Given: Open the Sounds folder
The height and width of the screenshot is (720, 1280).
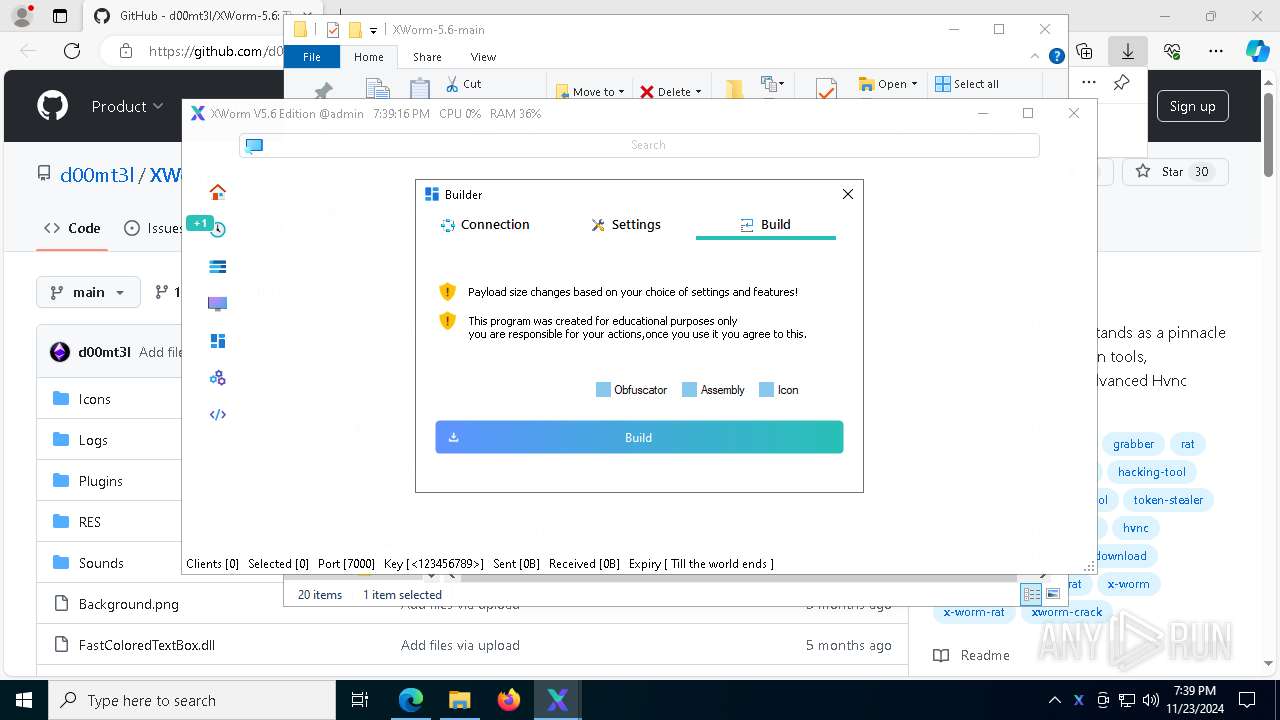Looking at the screenshot, I should 101,563.
